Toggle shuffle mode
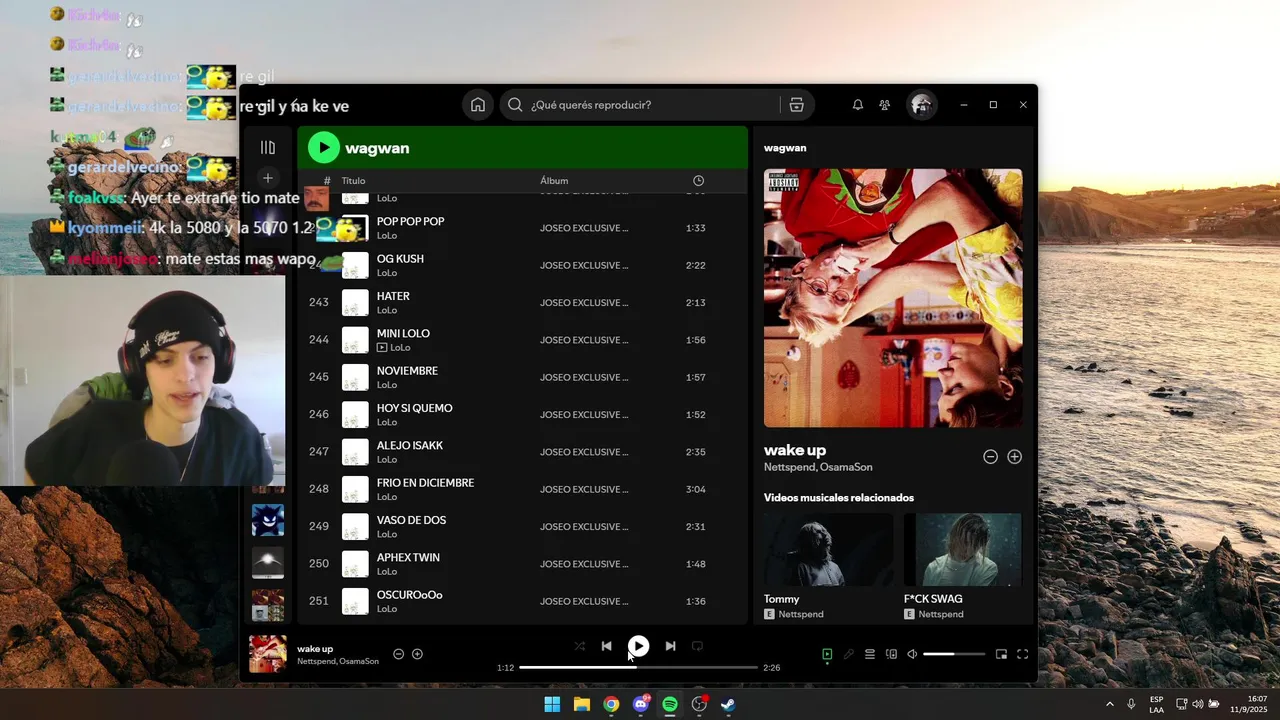Viewport: 1280px width, 720px height. point(579,646)
